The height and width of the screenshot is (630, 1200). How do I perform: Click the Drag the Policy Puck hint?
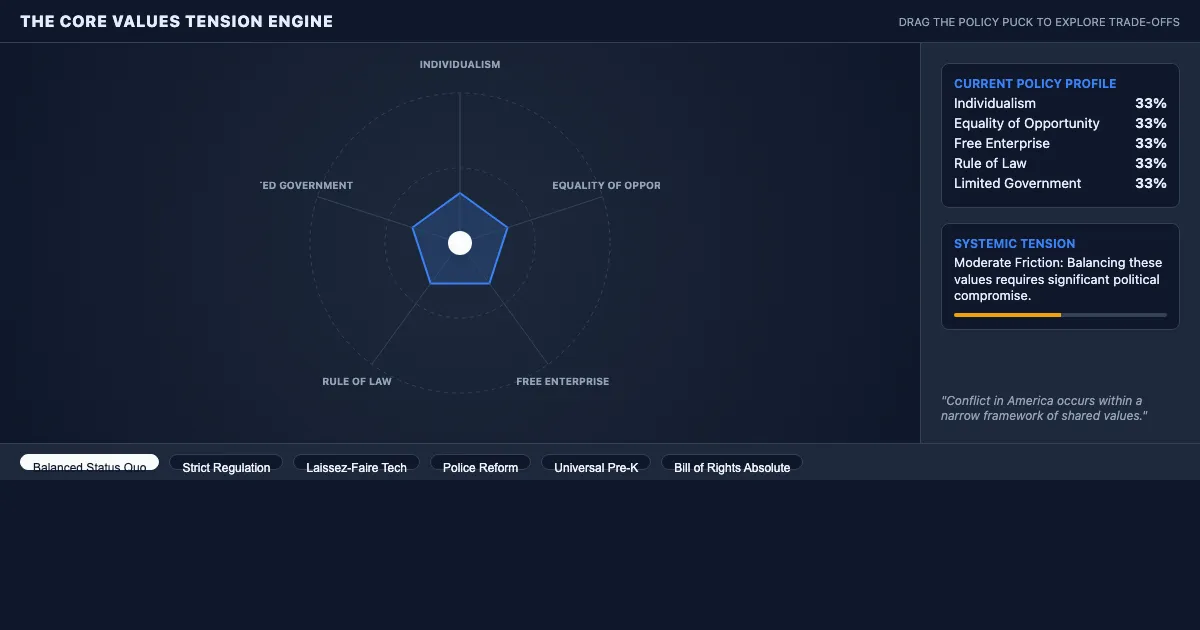click(1039, 23)
